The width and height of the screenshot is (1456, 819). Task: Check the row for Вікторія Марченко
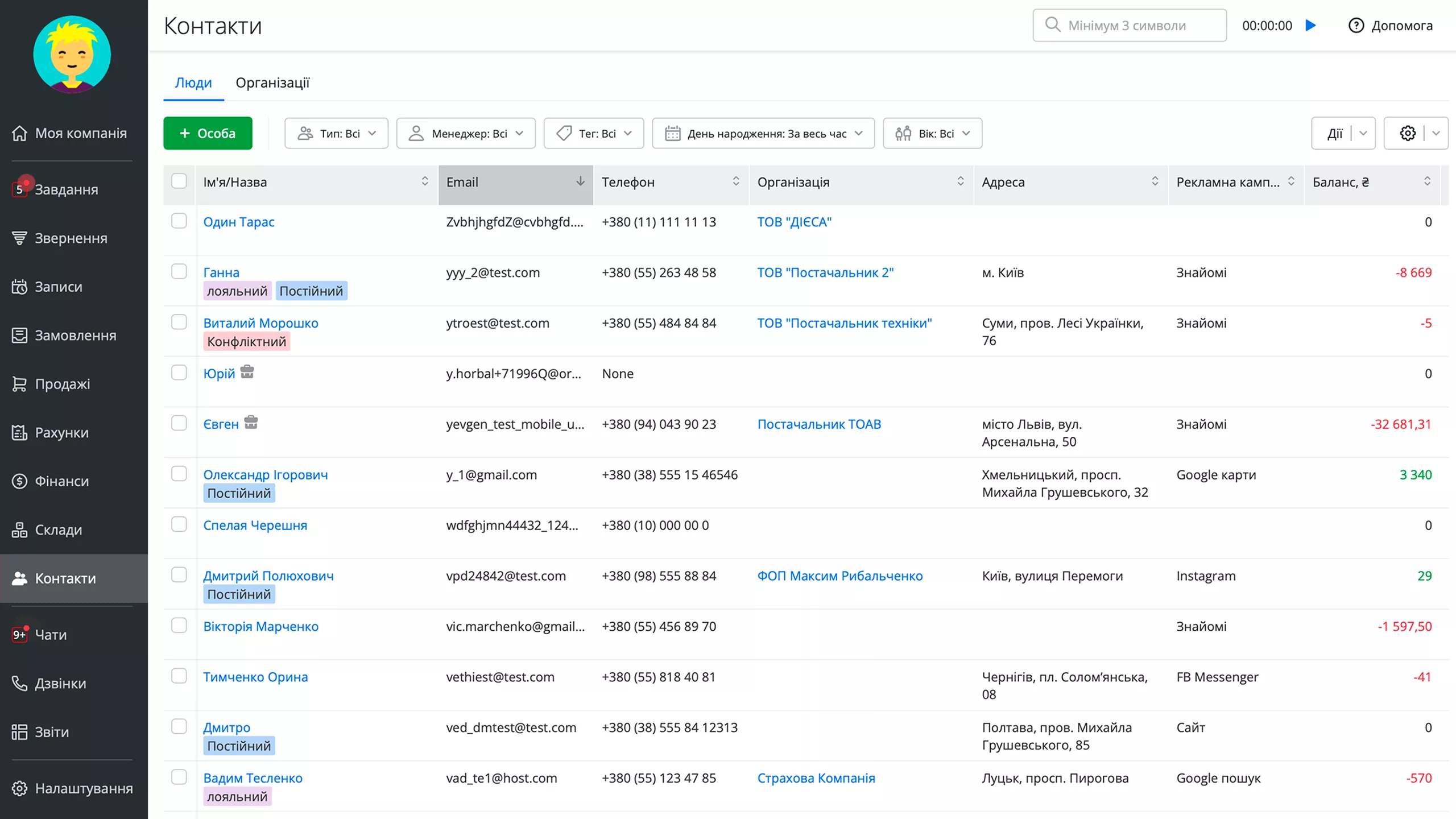[179, 626]
